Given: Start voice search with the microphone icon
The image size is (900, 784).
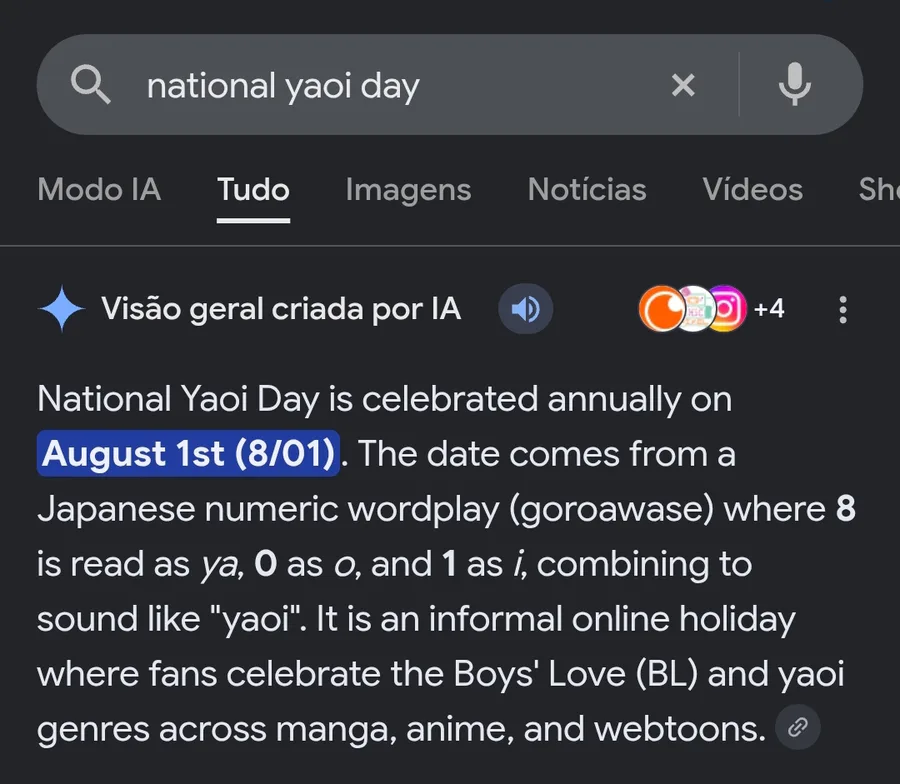Looking at the screenshot, I should coord(794,84).
